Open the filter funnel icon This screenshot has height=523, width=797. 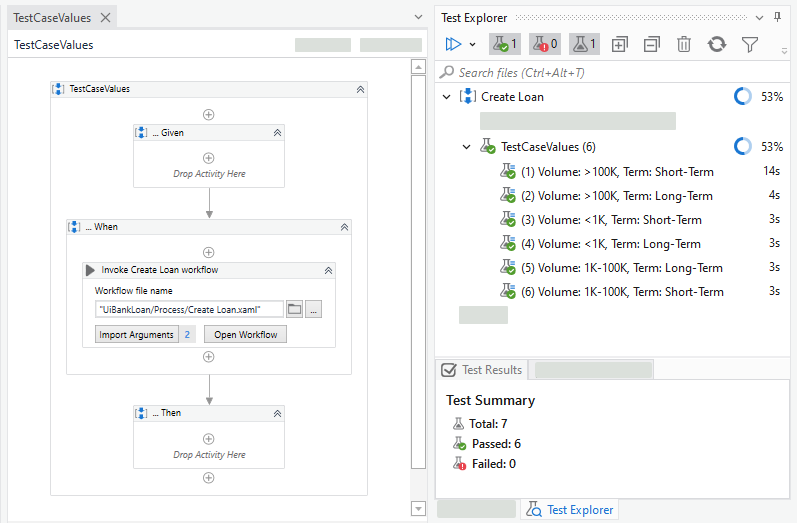[x=749, y=44]
